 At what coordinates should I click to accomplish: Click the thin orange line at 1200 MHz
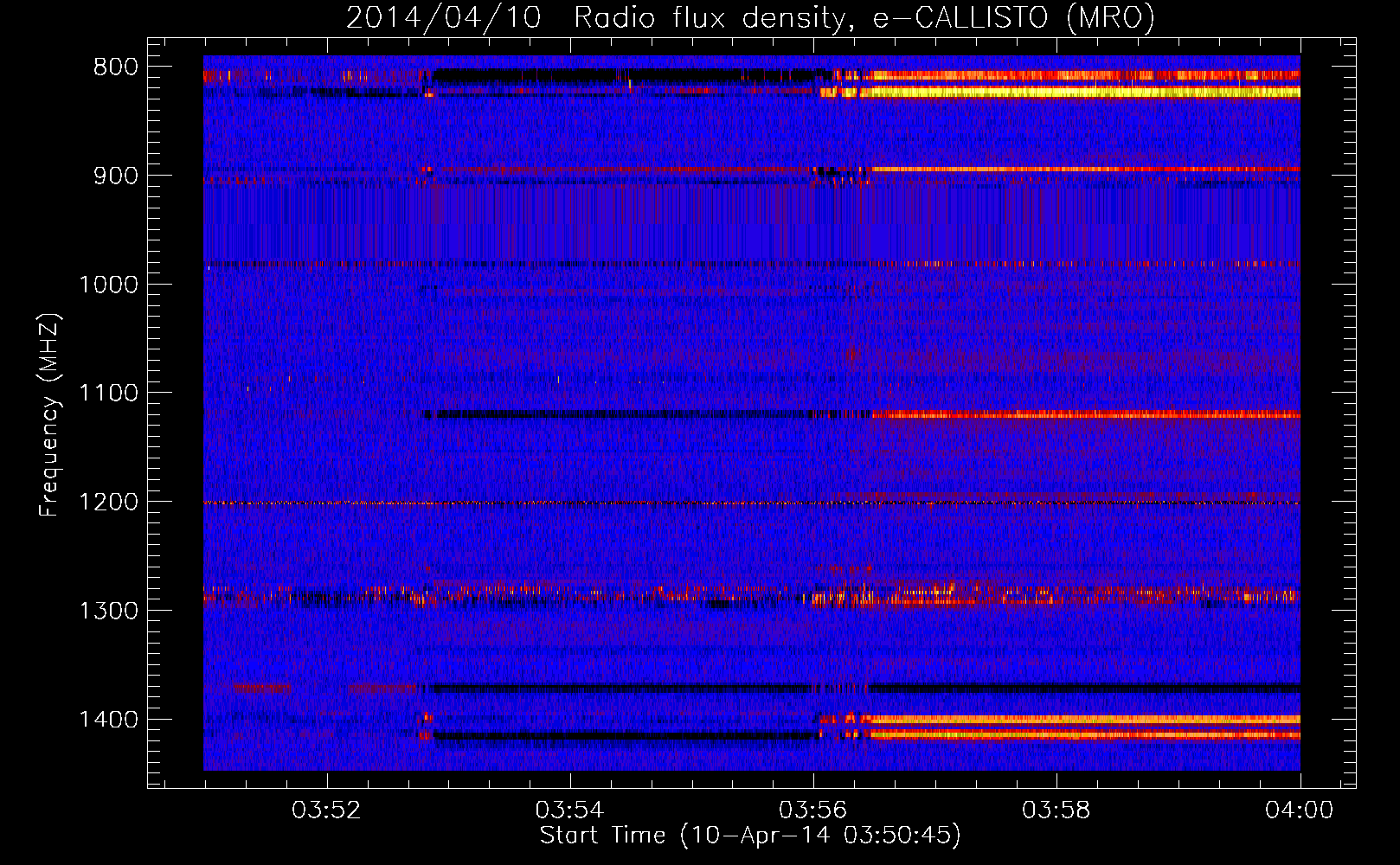[752, 503]
